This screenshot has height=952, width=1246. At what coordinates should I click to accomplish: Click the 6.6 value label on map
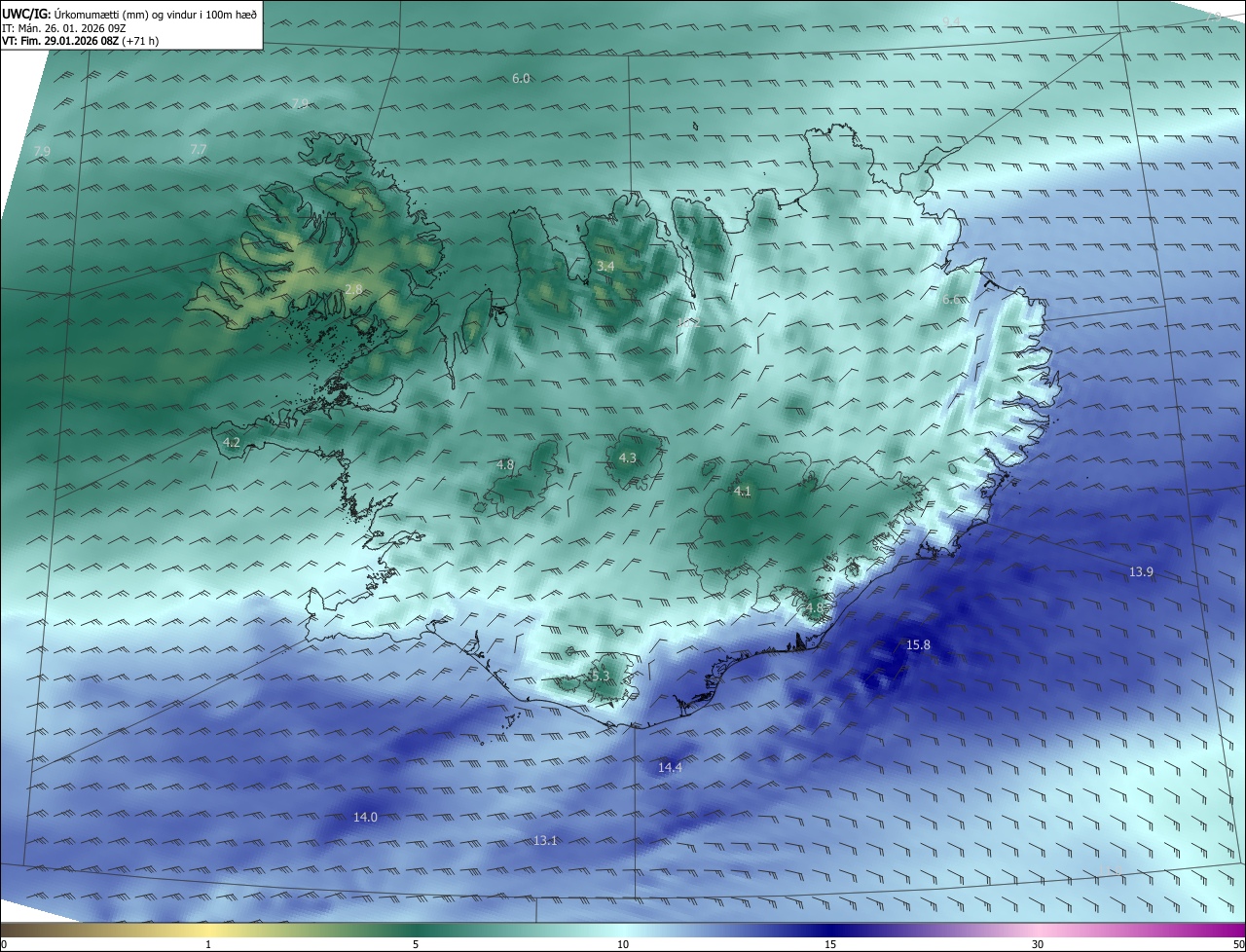click(x=951, y=300)
